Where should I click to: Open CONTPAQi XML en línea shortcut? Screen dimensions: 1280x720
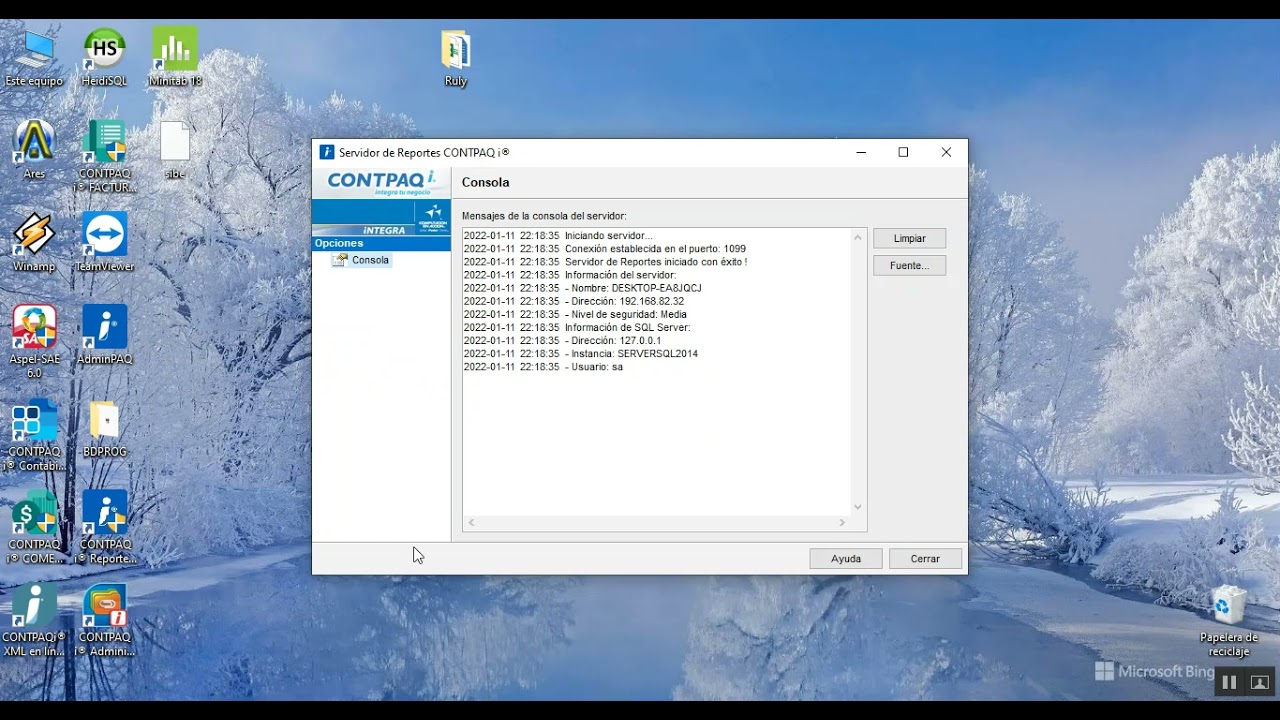pyautogui.click(x=34, y=620)
